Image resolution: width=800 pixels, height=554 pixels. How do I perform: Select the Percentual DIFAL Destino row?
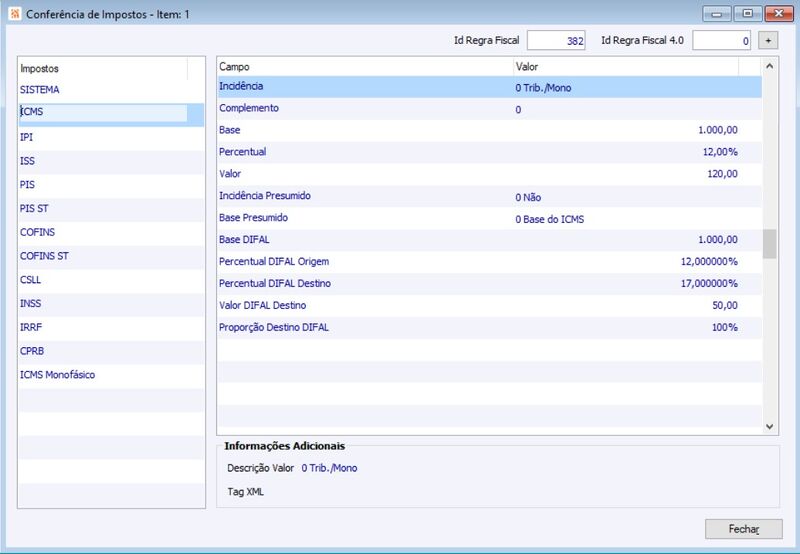tap(489, 284)
